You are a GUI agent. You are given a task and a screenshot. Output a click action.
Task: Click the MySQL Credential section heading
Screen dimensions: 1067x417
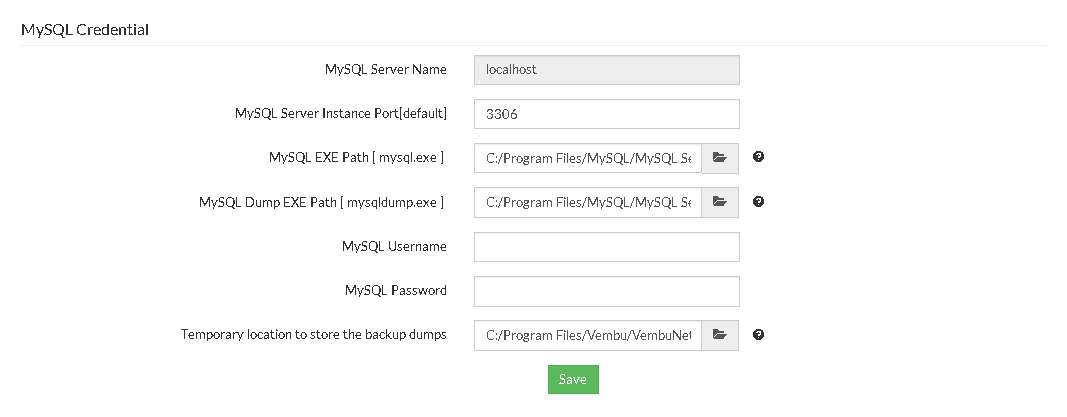[85, 30]
